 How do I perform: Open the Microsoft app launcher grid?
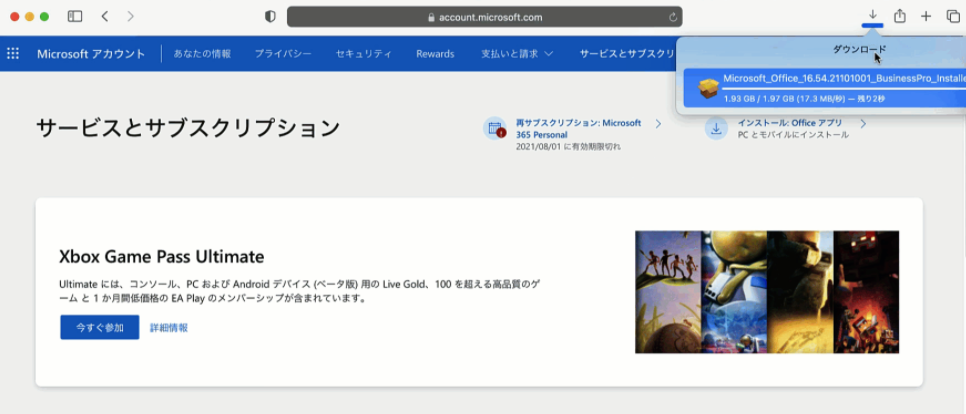coord(13,54)
